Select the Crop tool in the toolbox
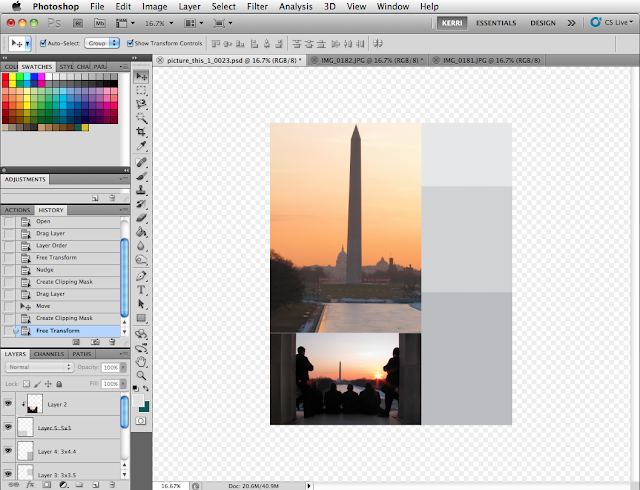Viewport: 640px width, 490px height. coord(141,133)
